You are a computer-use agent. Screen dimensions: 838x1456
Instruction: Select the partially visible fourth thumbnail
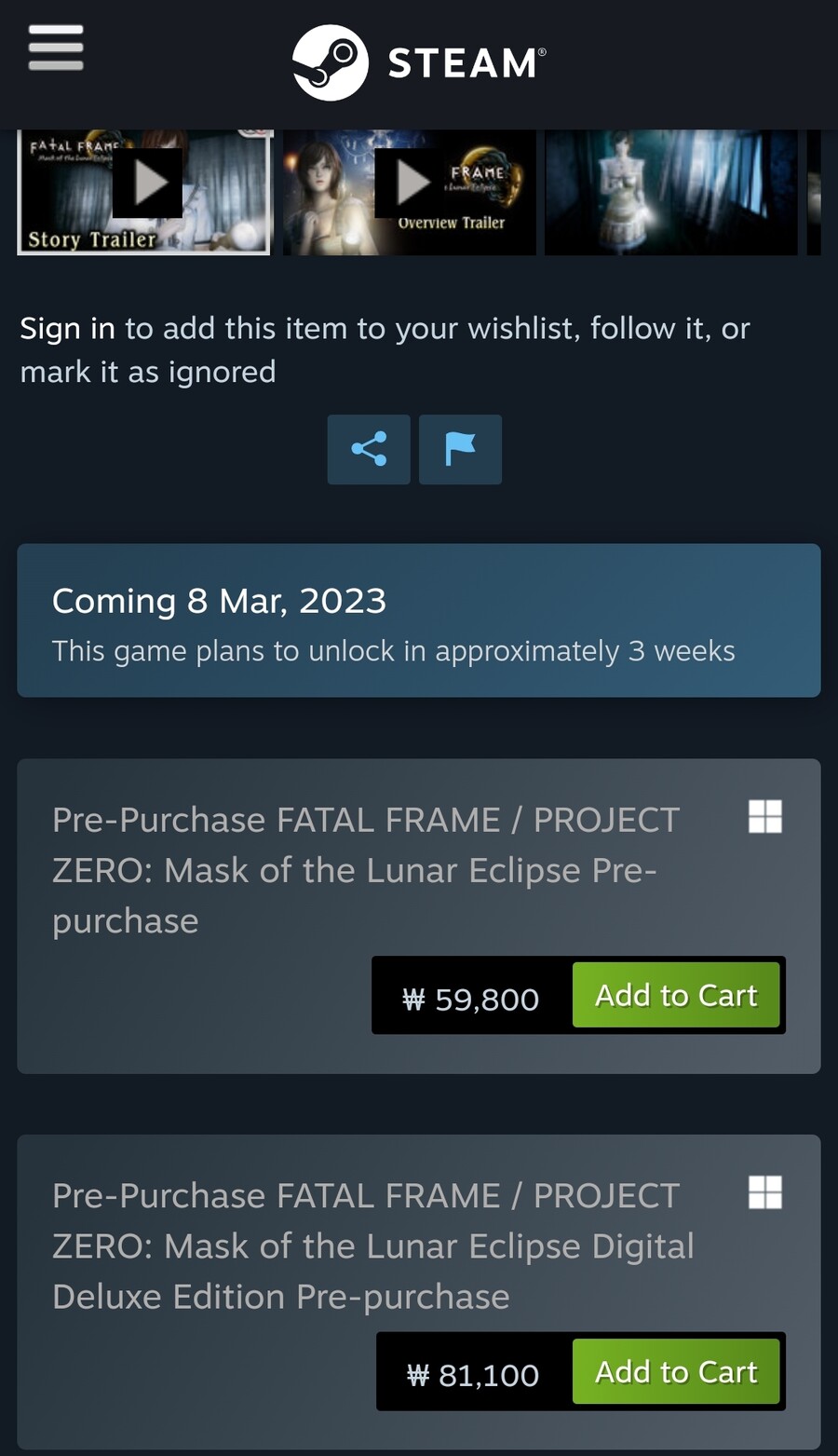pyautogui.click(x=814, y=192)
